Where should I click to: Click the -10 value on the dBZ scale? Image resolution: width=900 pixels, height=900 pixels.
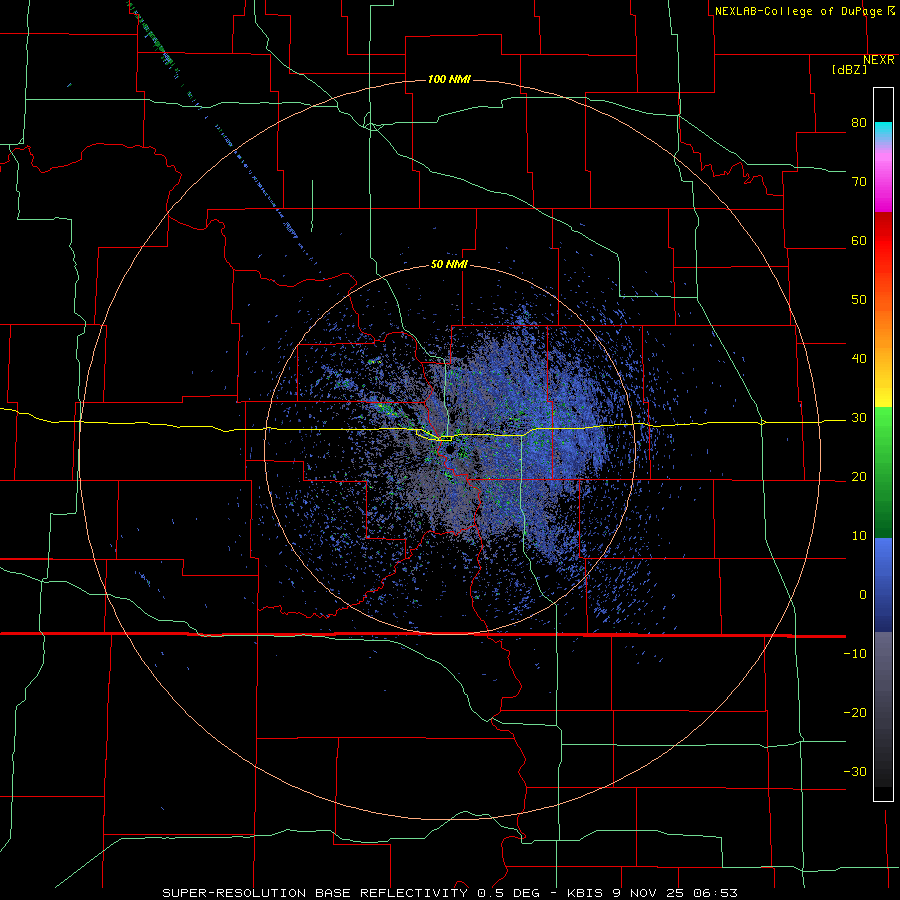(x=855, y=654)
